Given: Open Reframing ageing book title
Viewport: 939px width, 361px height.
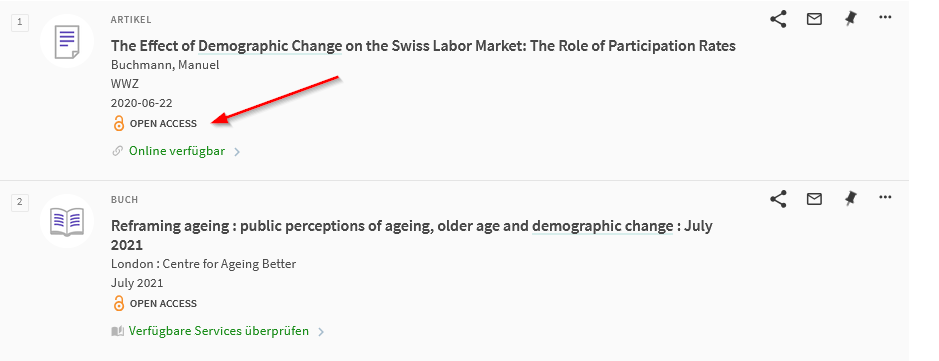Looking at the screenshot, I should 411,235.
